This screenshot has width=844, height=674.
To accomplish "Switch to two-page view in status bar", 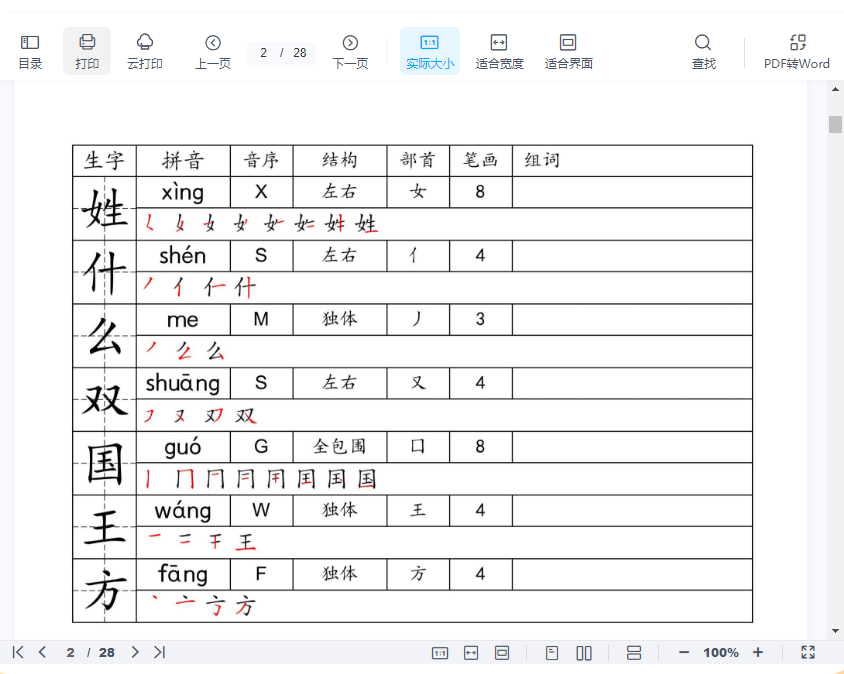I will (x=584, y=652).
